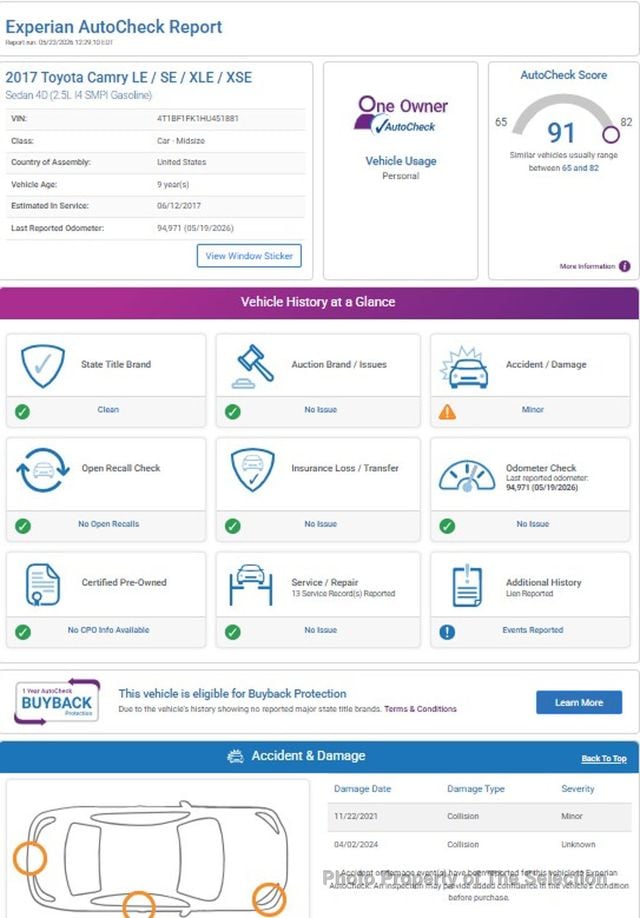Viewport: 640px width, 918px height.
Task: Click the Estimated In Service date 06/12/2017
Action: coord(179,206)
